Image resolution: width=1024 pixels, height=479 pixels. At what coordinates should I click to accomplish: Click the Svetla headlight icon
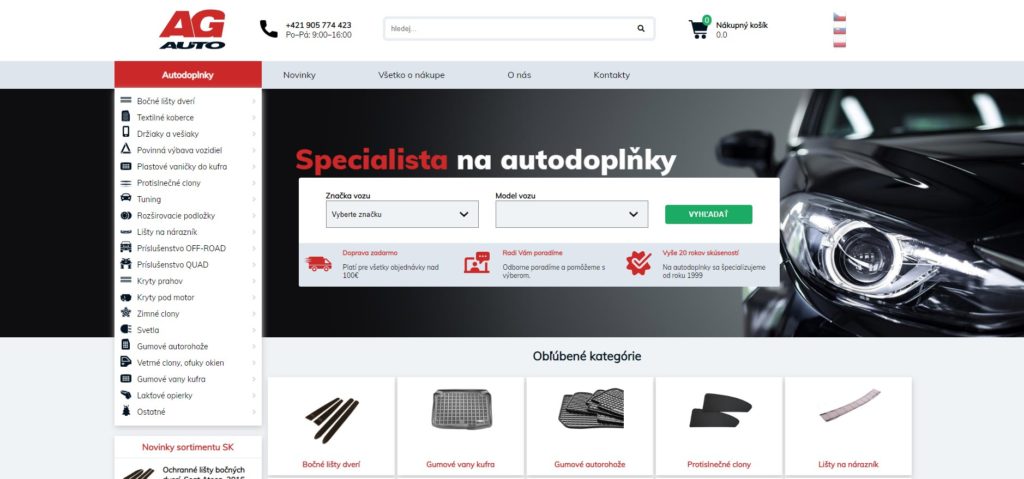click(126, 329)
